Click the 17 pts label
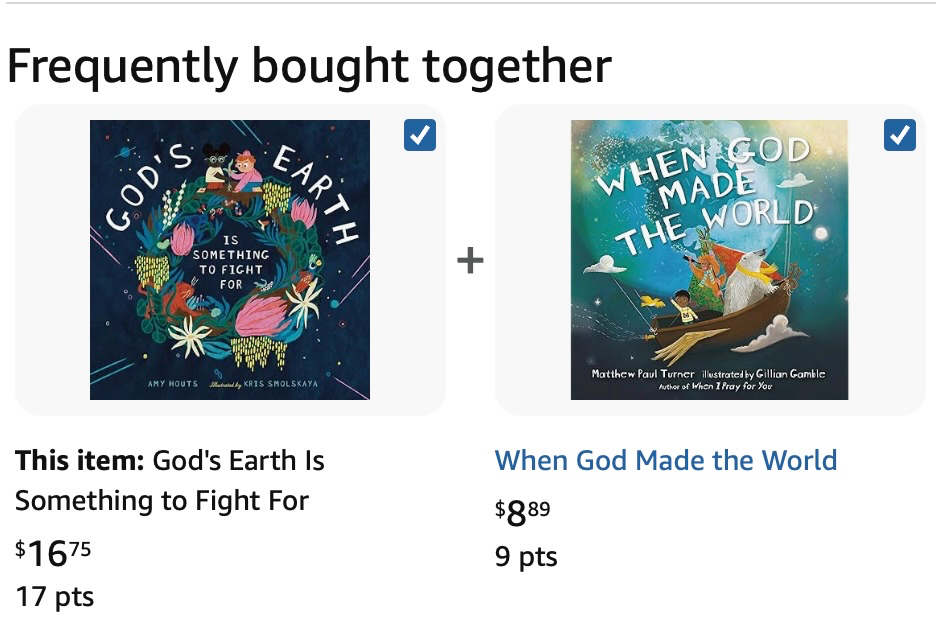The height and width of the screenshot is (638, 936). 54,597
